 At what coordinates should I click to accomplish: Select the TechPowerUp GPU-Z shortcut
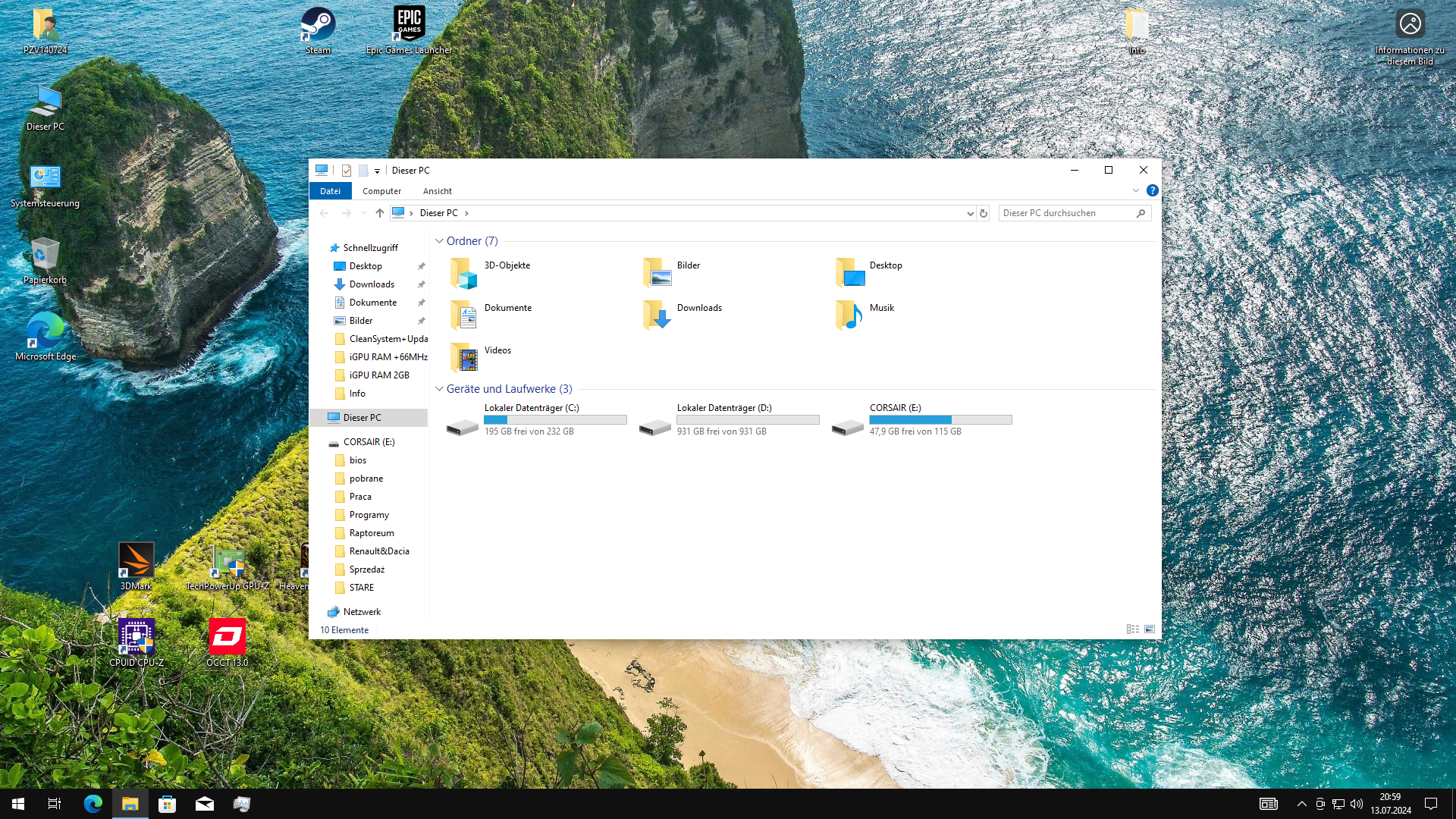click(x=227, y=566)
